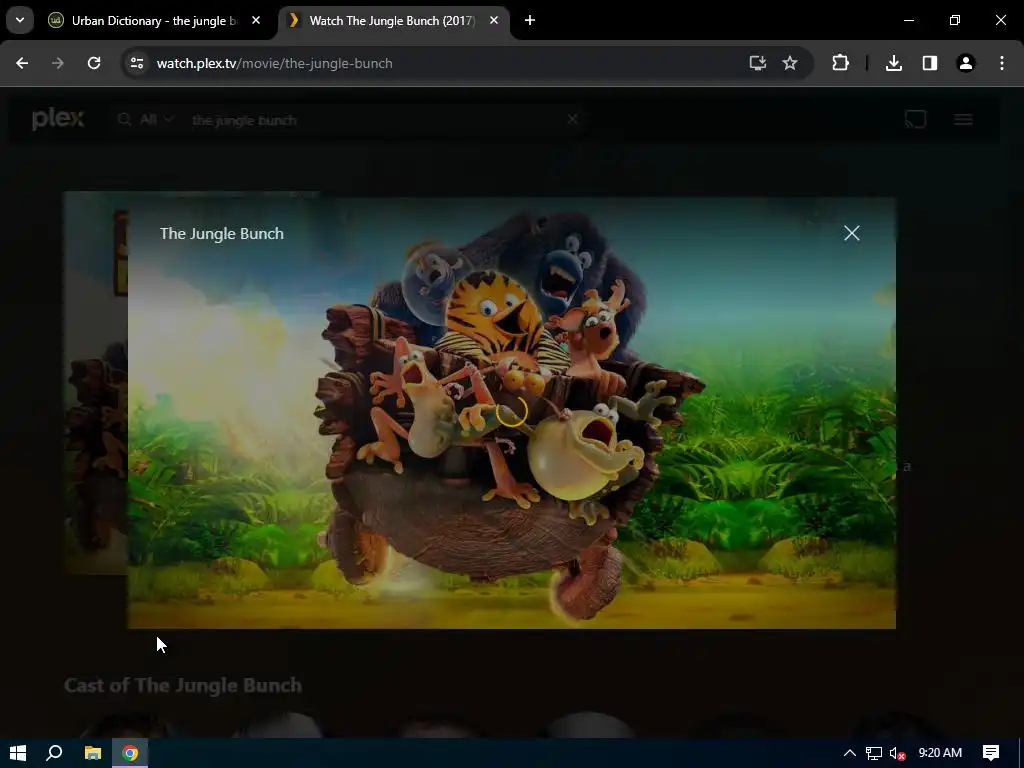This screenshot has height=768, width=1024.
Task: Click the muted volume icon
Action: pos(897,754)
